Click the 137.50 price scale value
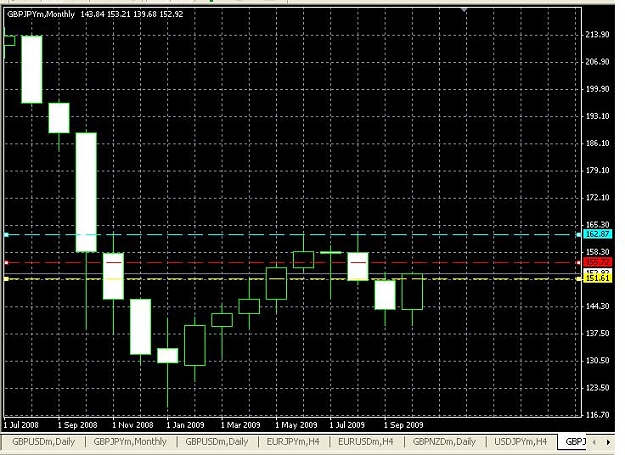Image resolution: width=625 pixels, height=455 pixels. point(597,333)
